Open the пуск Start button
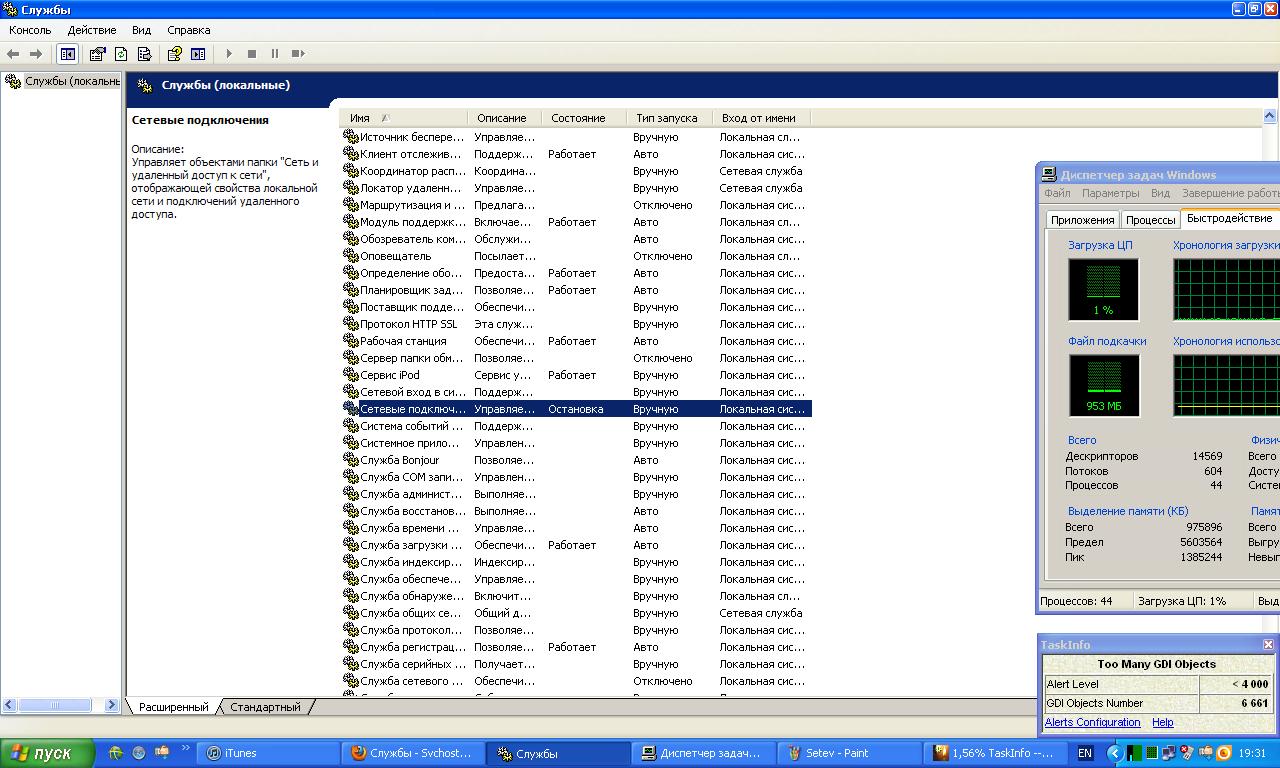The height and width of the screenshot is (768, 1280). point(47,753)
